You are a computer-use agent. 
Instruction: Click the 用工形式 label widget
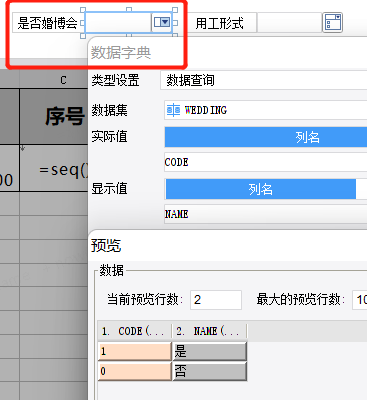point(222,23)
